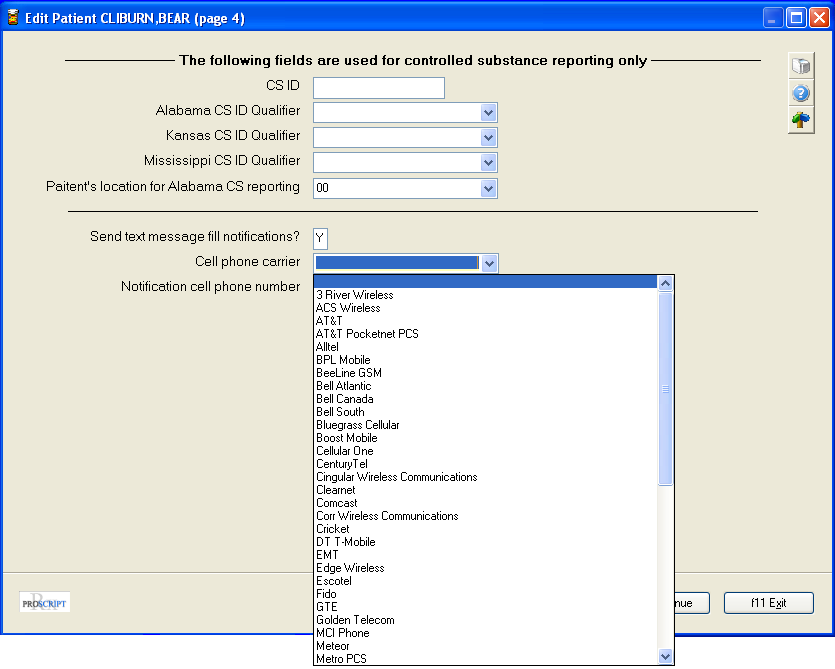
Task: Select CenturyTel carrier
Action: click(486, 464)
